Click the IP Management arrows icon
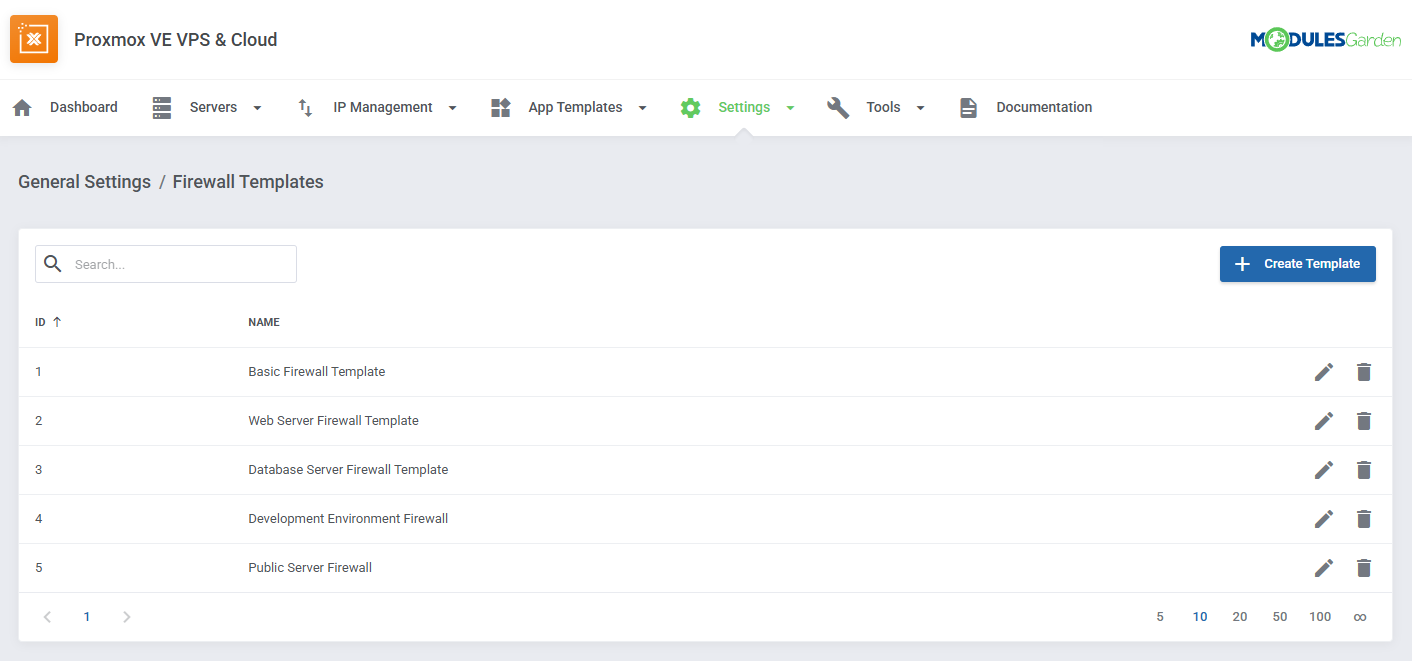Screen dimensions: 1412x661 pyautogui.click(x=304, y=106)
